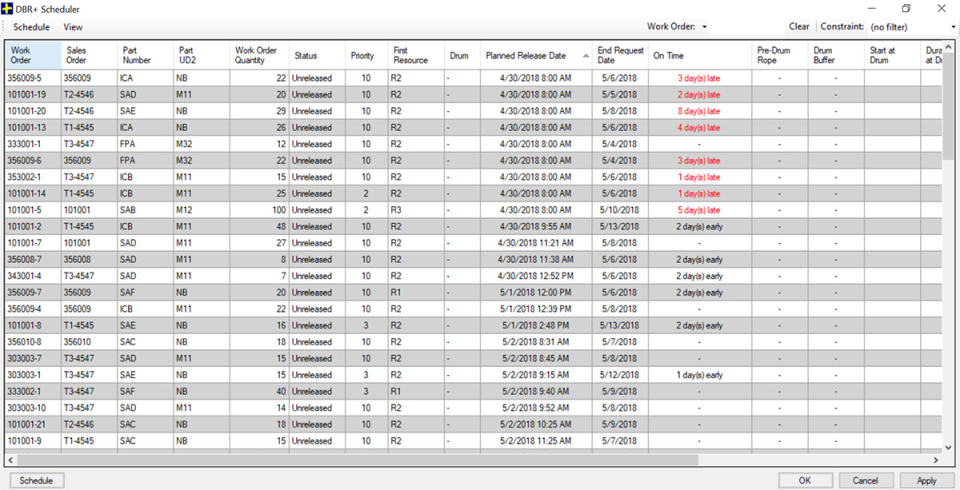Select work order 356009-6 cell

pyautogui.click(x=33, y=160)
